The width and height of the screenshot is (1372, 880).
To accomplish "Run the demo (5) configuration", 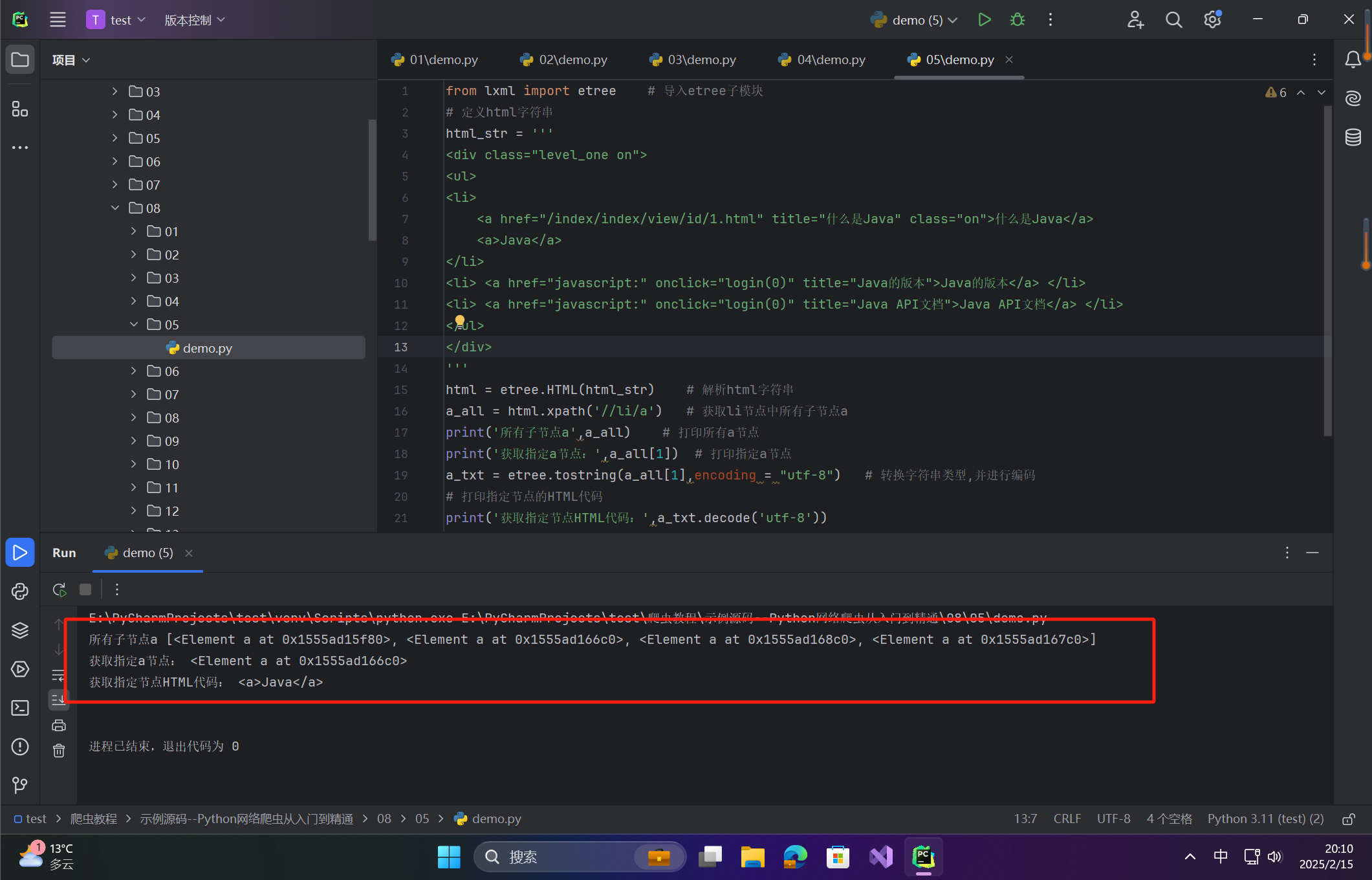I will (x=984, y=20).
